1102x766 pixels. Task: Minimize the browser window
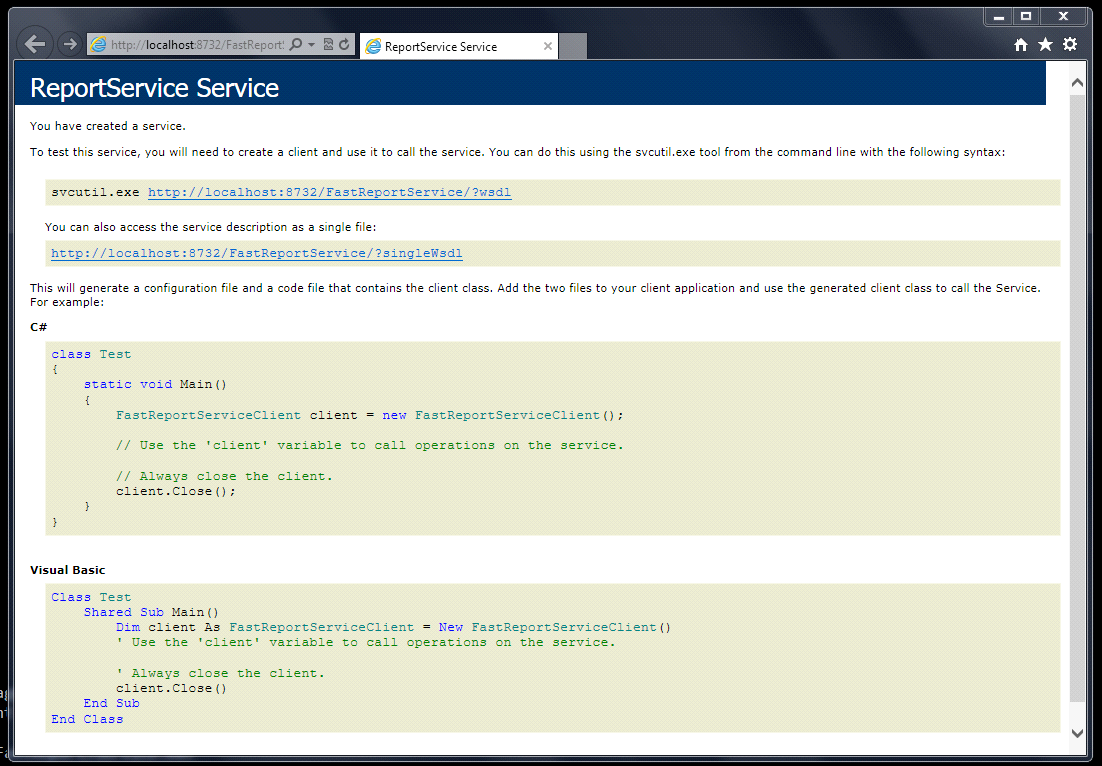(998, 16)
